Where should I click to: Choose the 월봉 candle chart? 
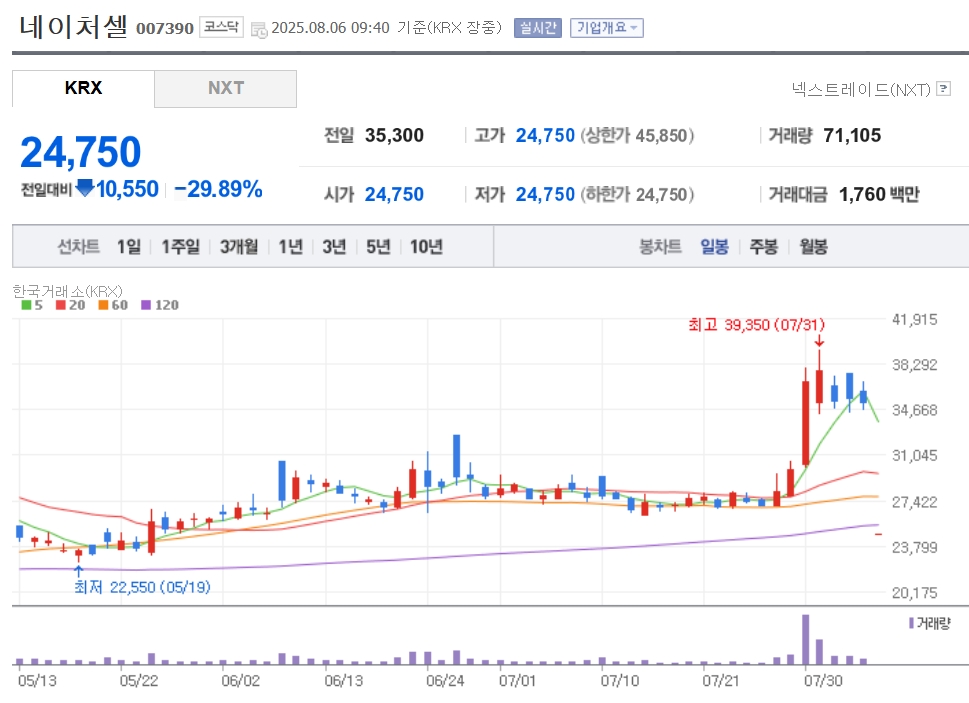(813, 246)
